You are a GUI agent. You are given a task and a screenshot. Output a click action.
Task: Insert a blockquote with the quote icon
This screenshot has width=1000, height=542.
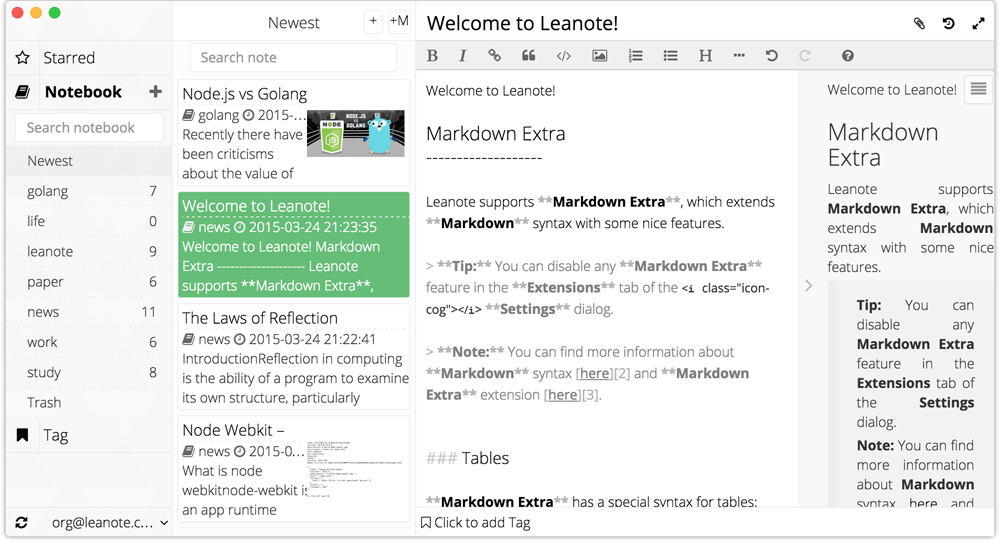point(528,56)
